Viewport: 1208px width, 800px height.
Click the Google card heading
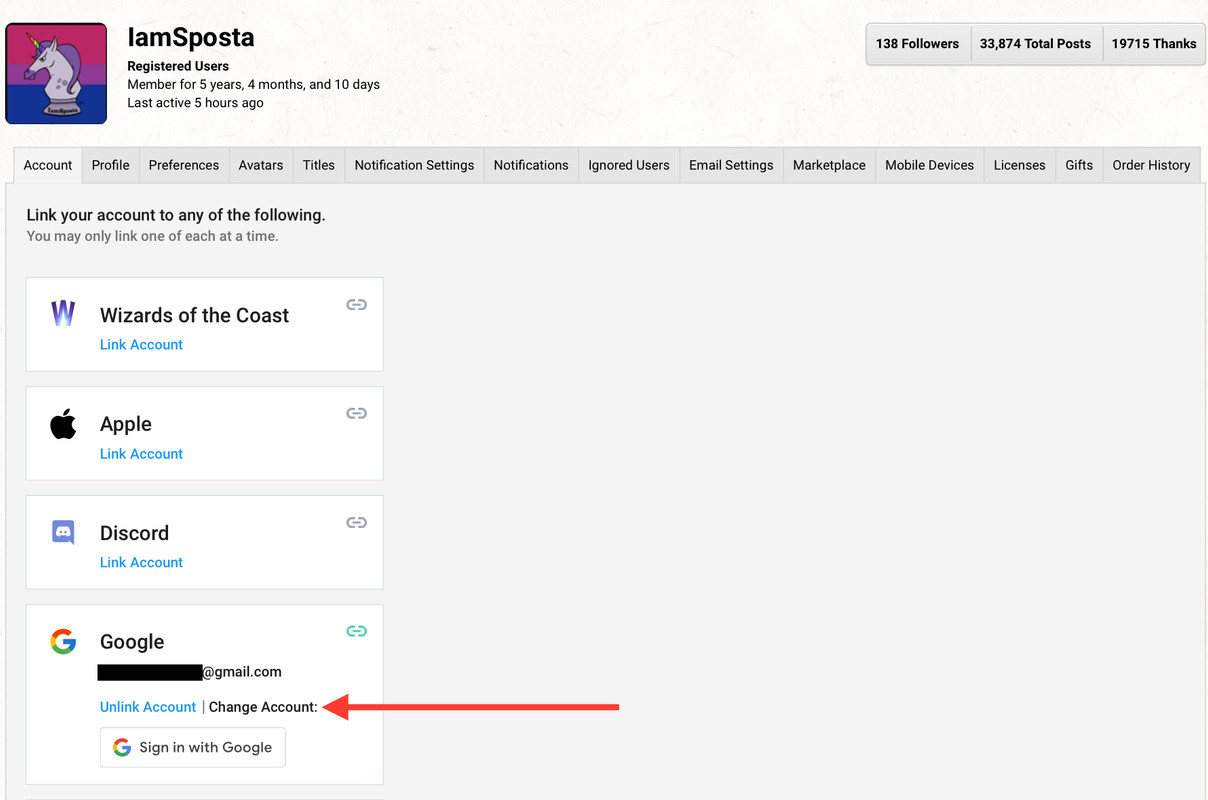point(132,642)
